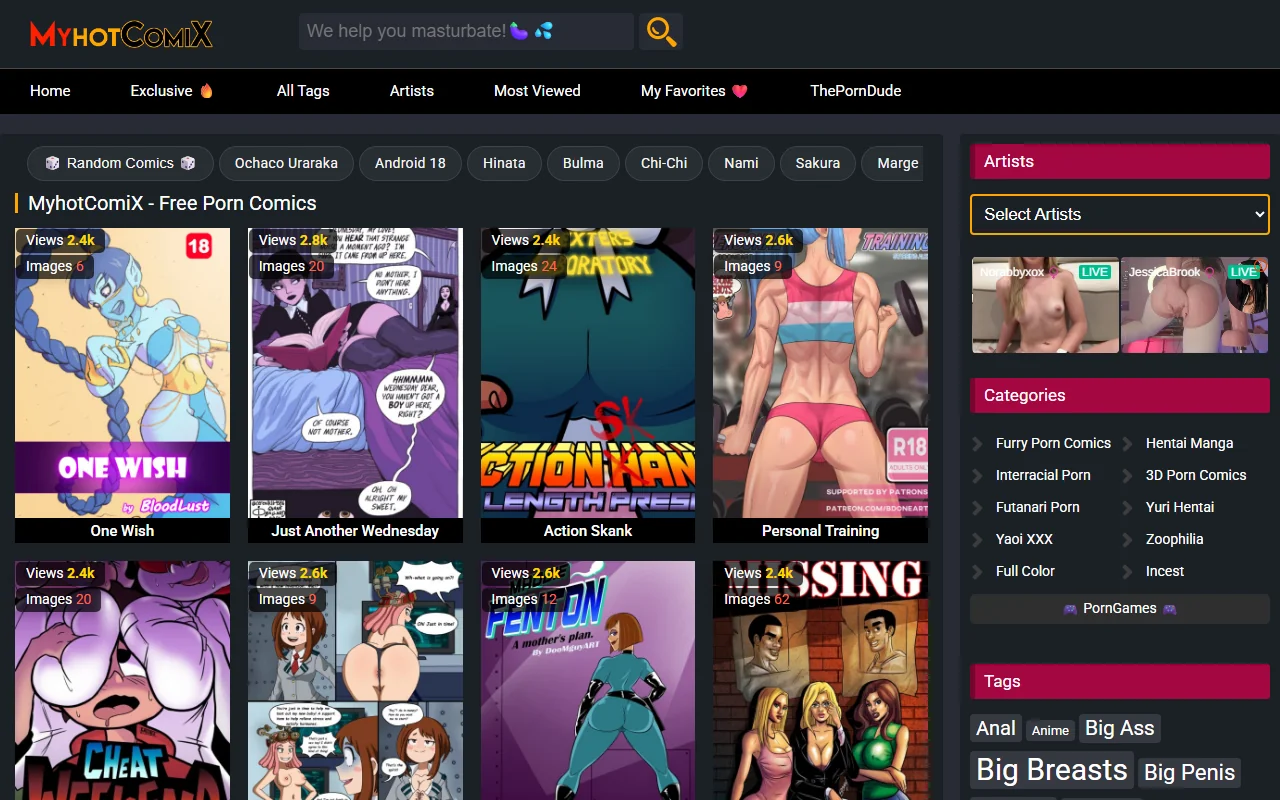
Task: Open the Hentai Manga category
Action: tap(1189, 443)
